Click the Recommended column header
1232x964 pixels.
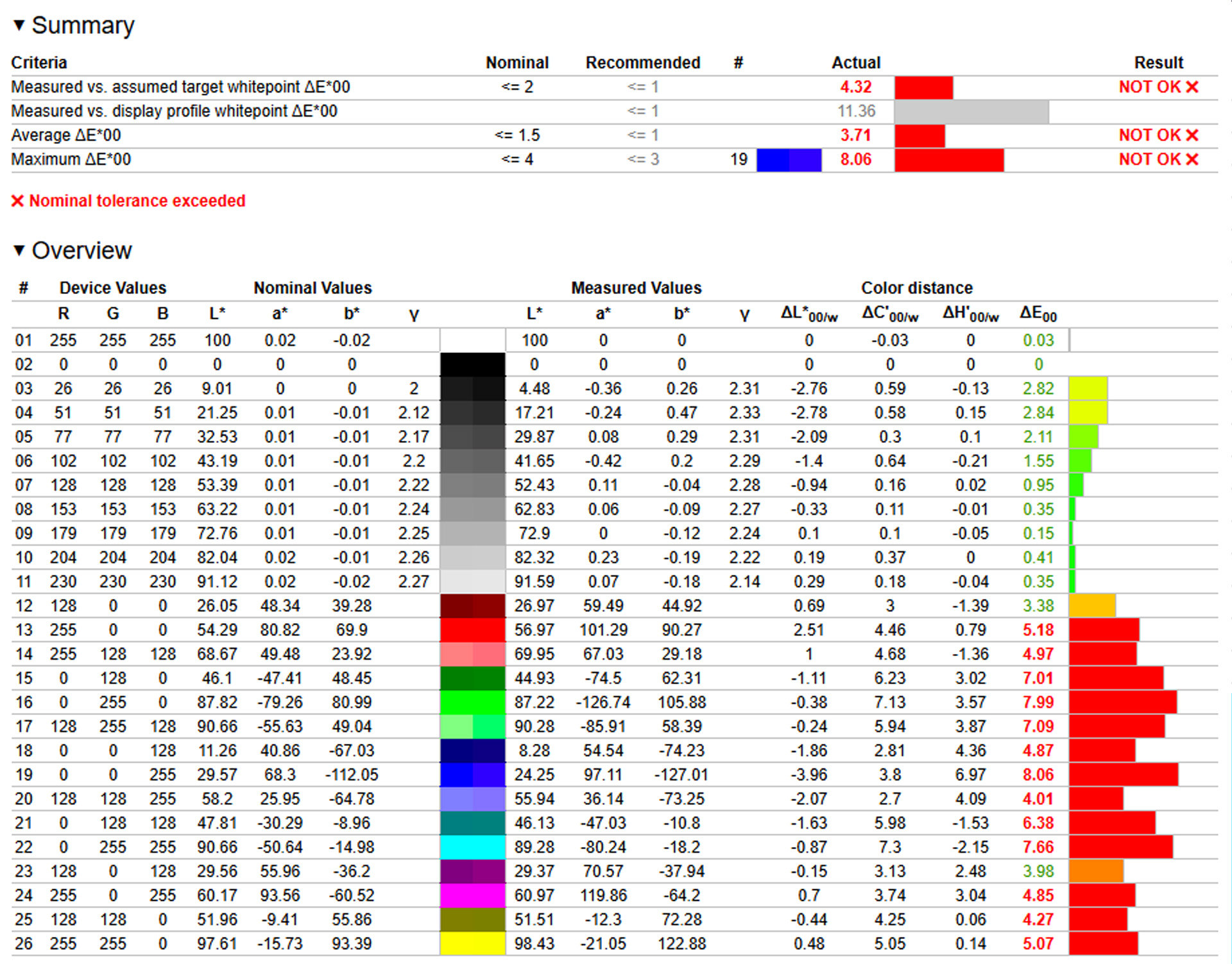[642, 63]
